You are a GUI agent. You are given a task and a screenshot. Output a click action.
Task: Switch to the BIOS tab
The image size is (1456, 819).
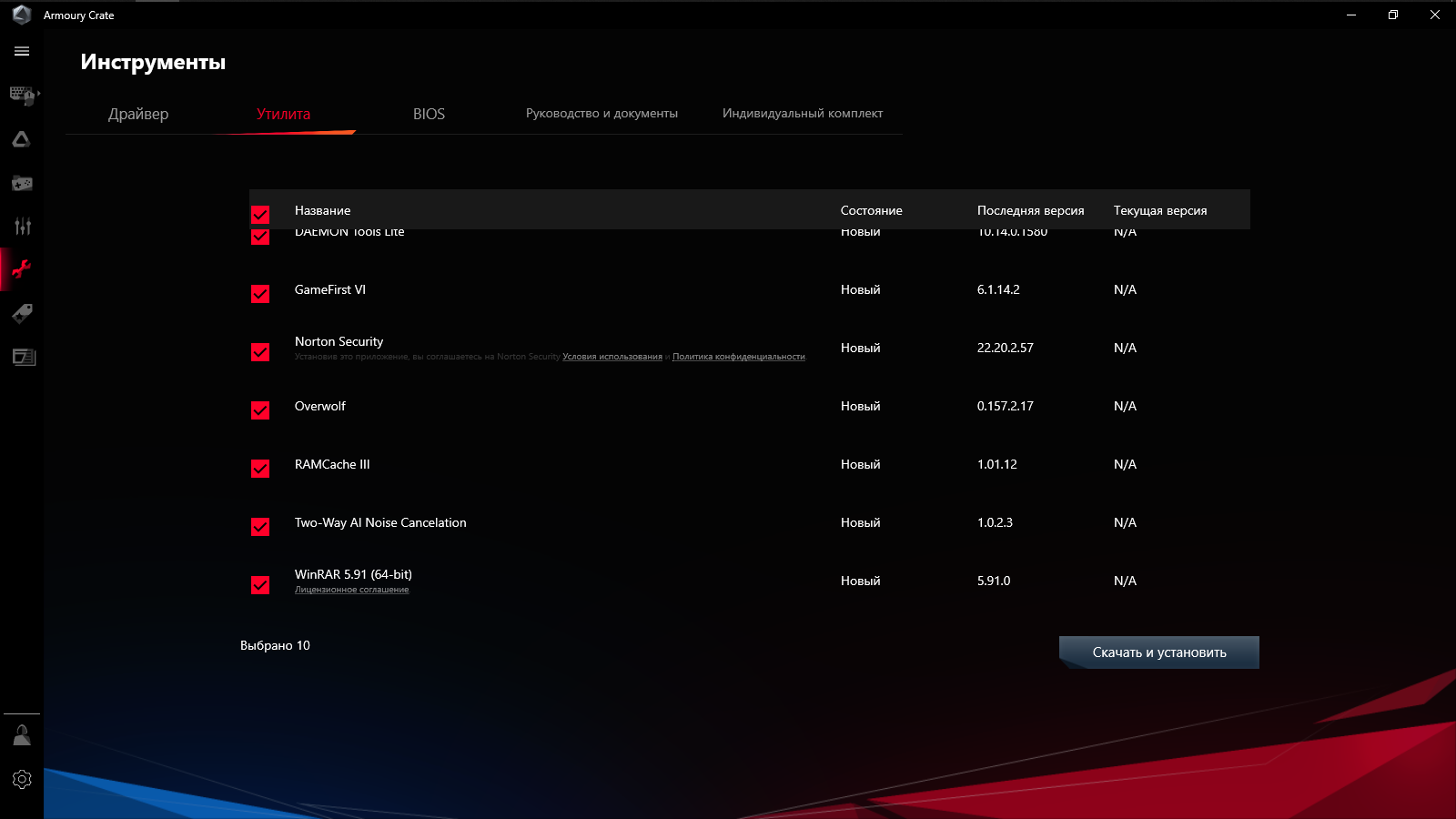coord(429,114)
